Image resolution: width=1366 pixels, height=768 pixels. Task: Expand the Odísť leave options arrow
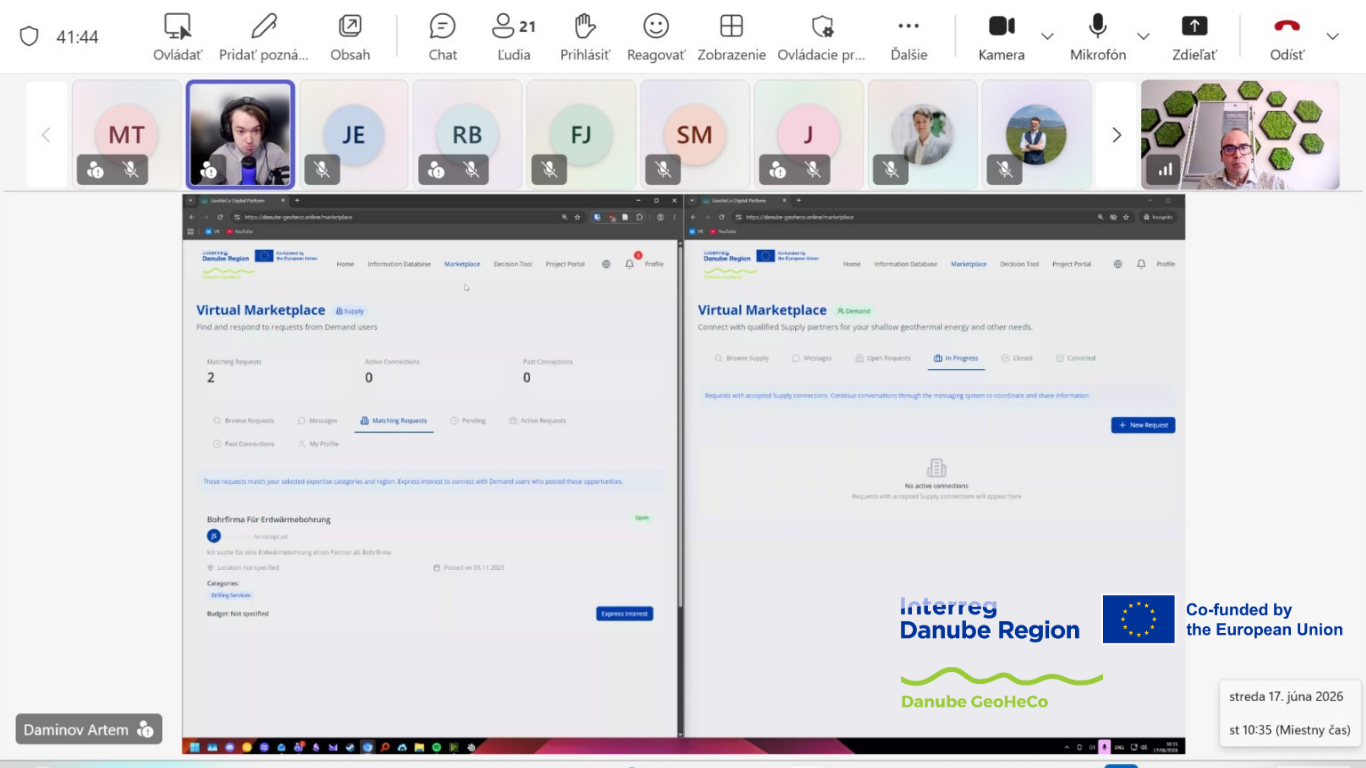pos(1332,37)
